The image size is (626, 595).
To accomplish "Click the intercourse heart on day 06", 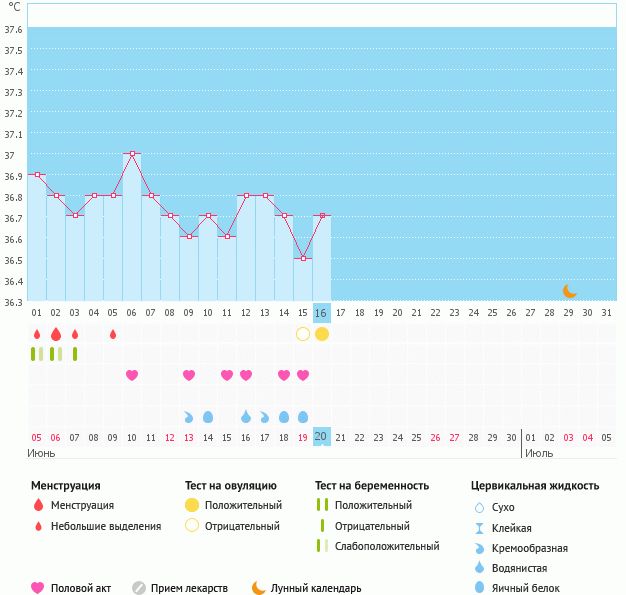I will coord(132,375).
